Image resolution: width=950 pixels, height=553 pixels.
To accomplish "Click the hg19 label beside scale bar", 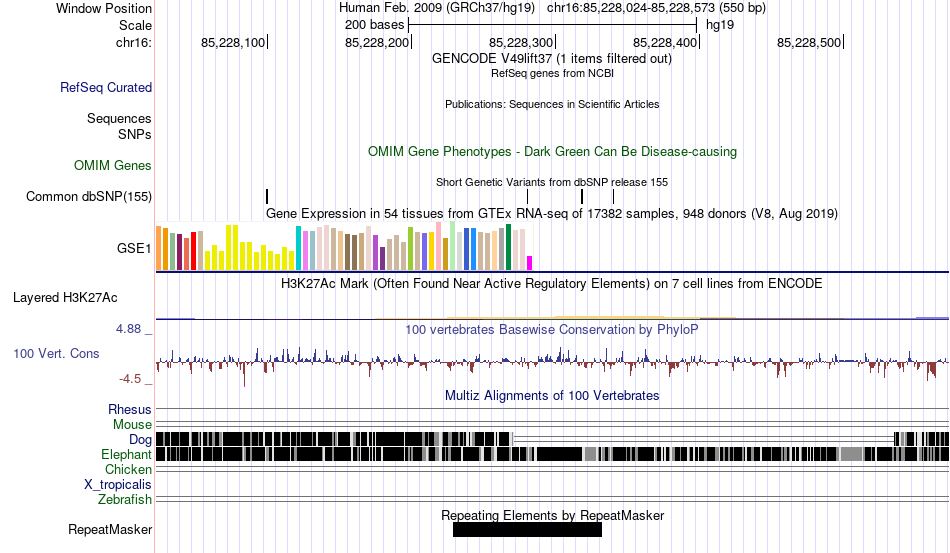I will 720,25.
